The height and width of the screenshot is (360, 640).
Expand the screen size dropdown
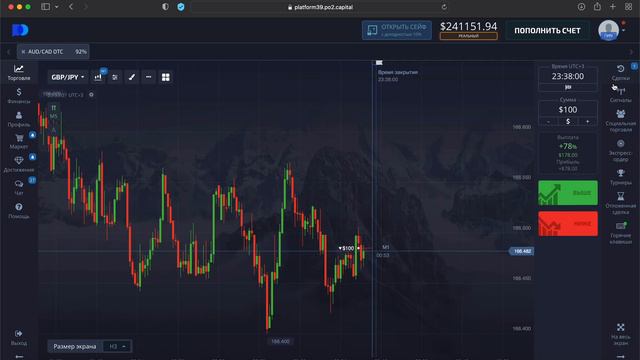click(117, 347)
